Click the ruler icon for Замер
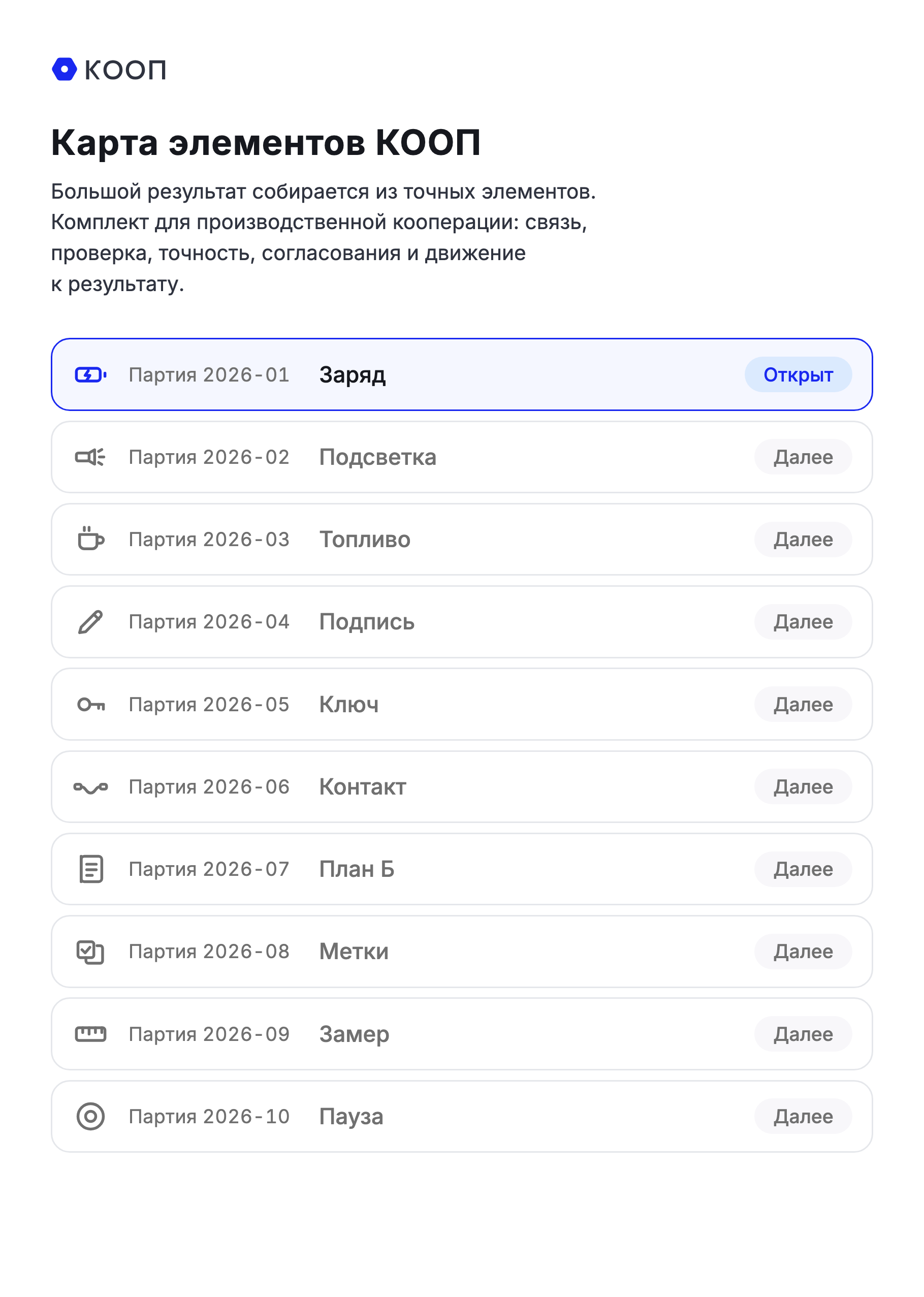 [90, 1034]
